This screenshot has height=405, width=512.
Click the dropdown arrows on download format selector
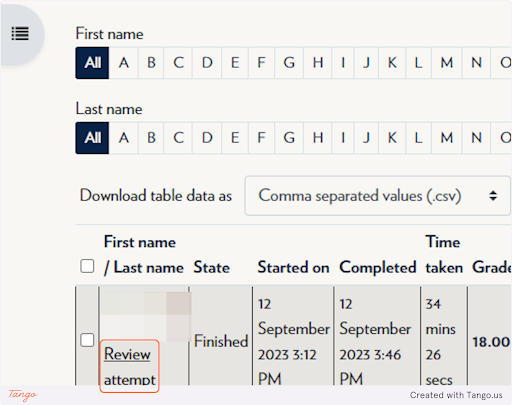point(493,196)
